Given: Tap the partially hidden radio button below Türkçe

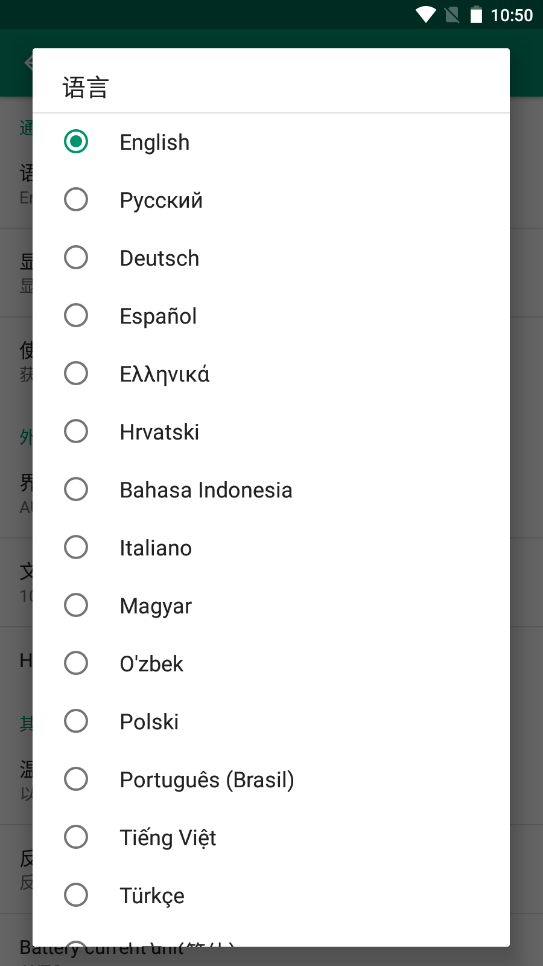Looking at the screenshot, I should coord(76,943).
